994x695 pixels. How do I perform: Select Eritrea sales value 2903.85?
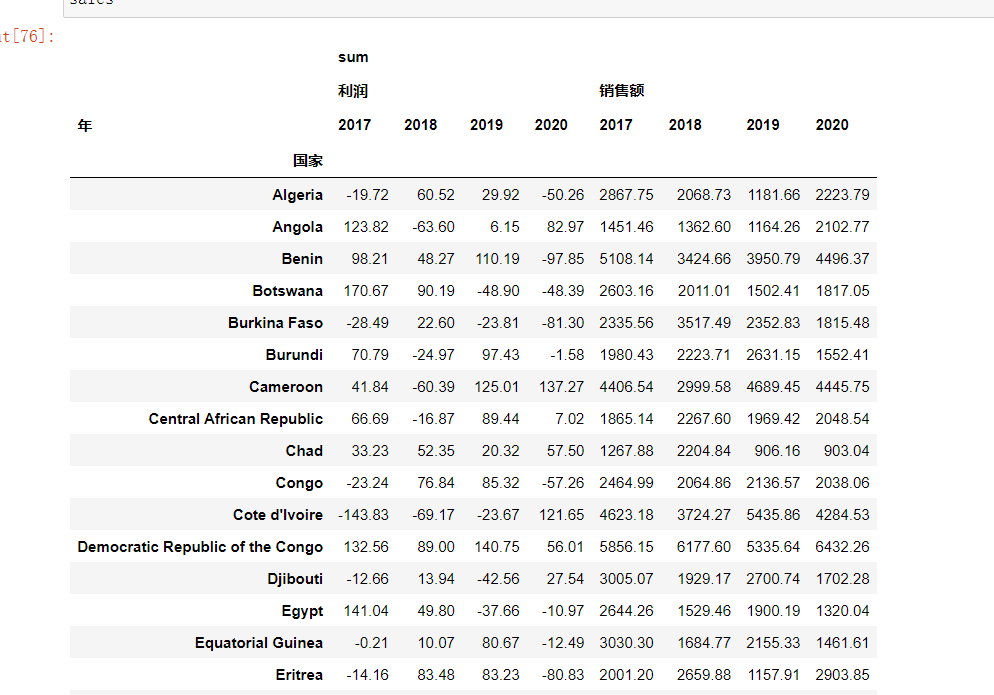point(842,675)
